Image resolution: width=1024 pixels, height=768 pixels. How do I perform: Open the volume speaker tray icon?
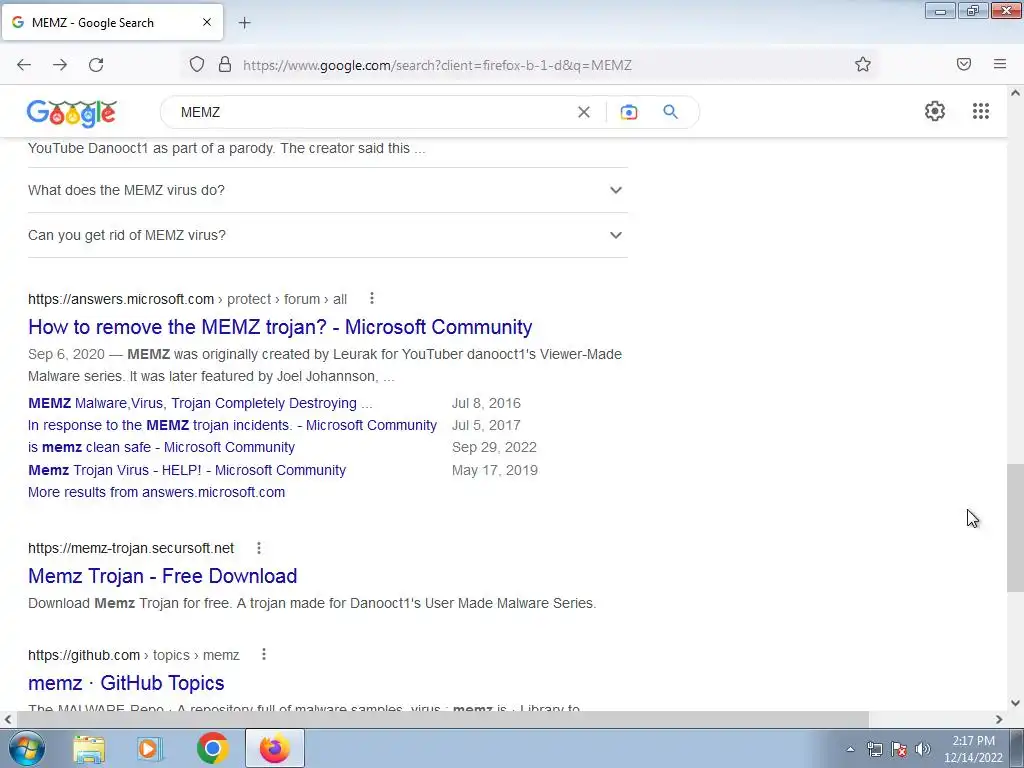[923, 749]
